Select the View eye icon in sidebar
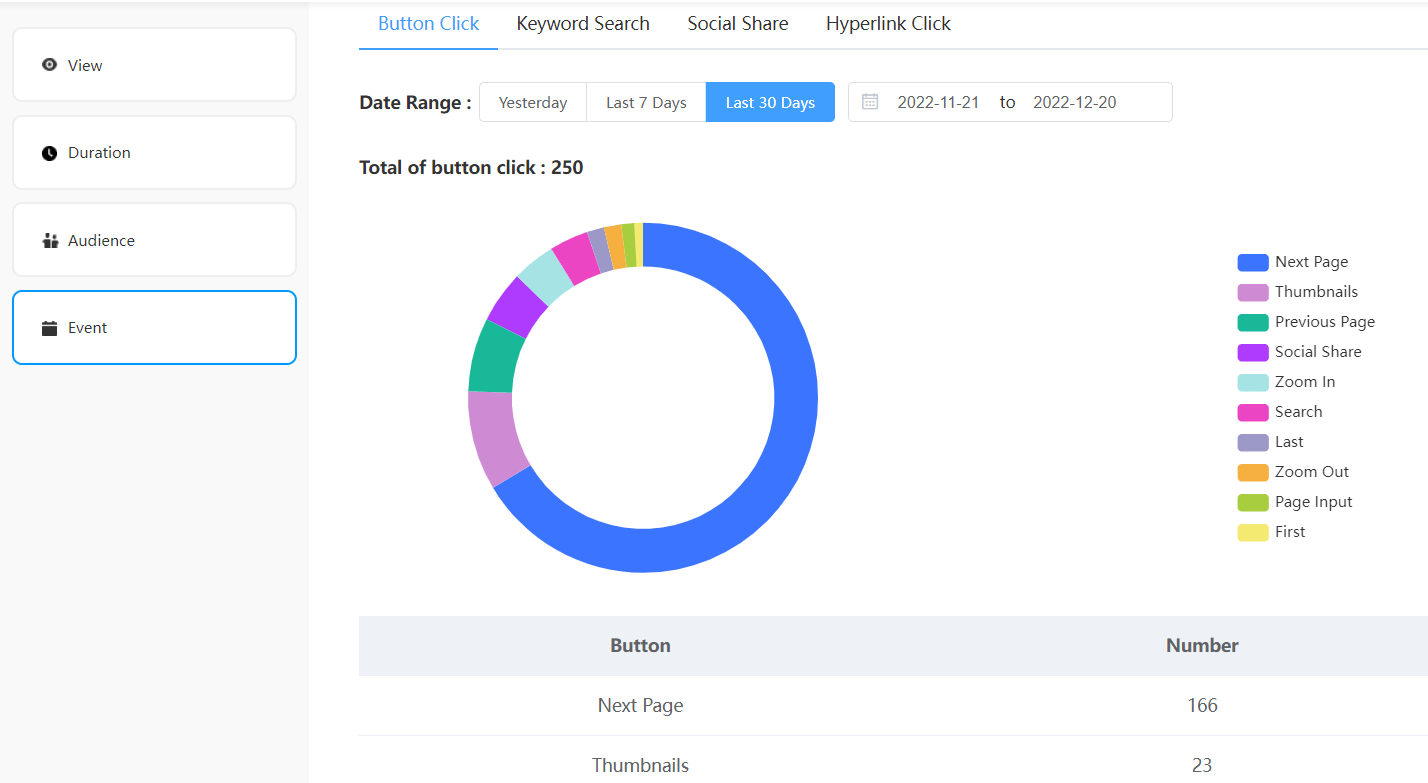This screenshot has width=1428, height=783. pyautogui.click(x=49, y=65)
